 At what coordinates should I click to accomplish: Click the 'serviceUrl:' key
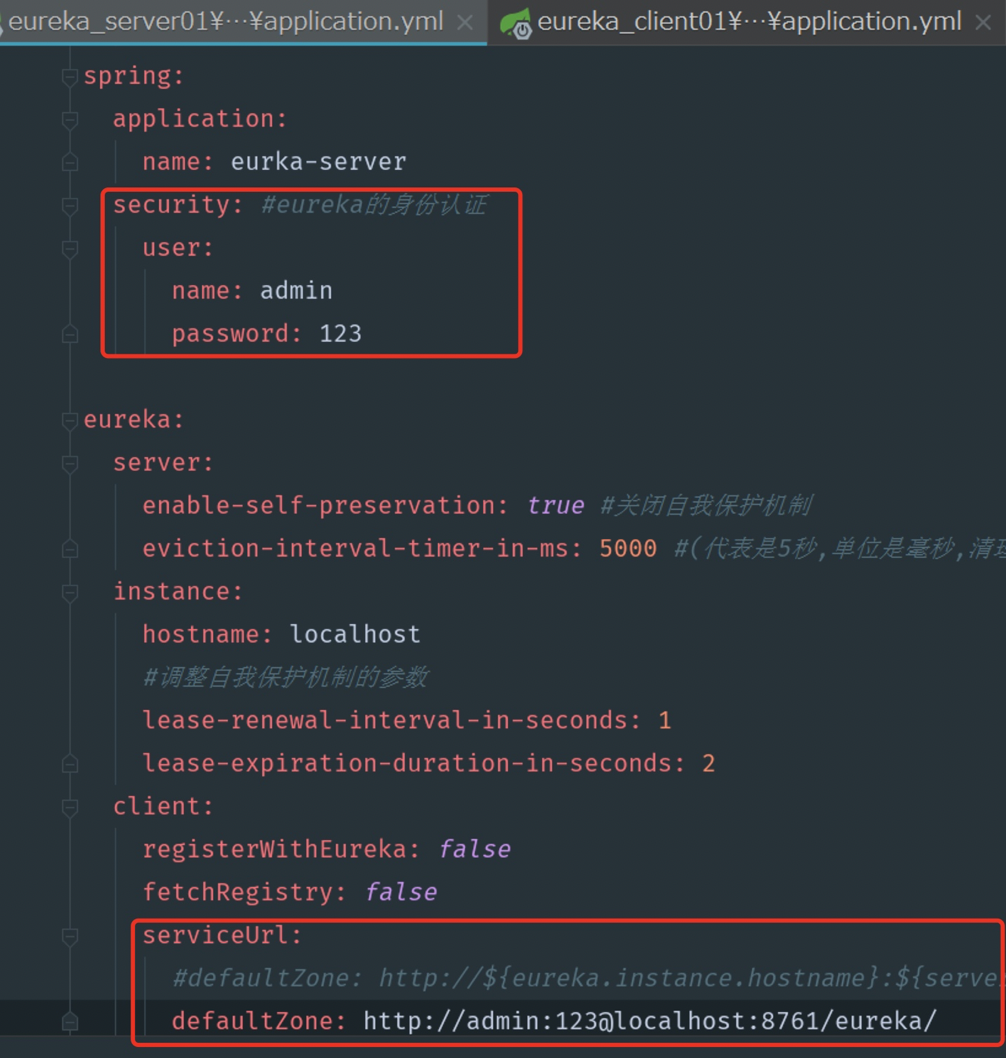(x=222, y=935)
